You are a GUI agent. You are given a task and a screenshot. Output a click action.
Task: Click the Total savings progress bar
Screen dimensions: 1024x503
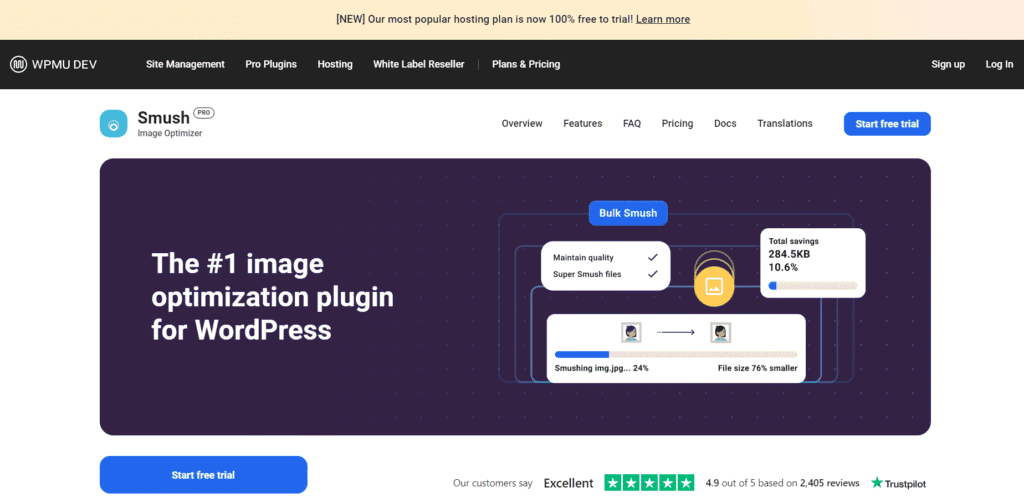812,285
